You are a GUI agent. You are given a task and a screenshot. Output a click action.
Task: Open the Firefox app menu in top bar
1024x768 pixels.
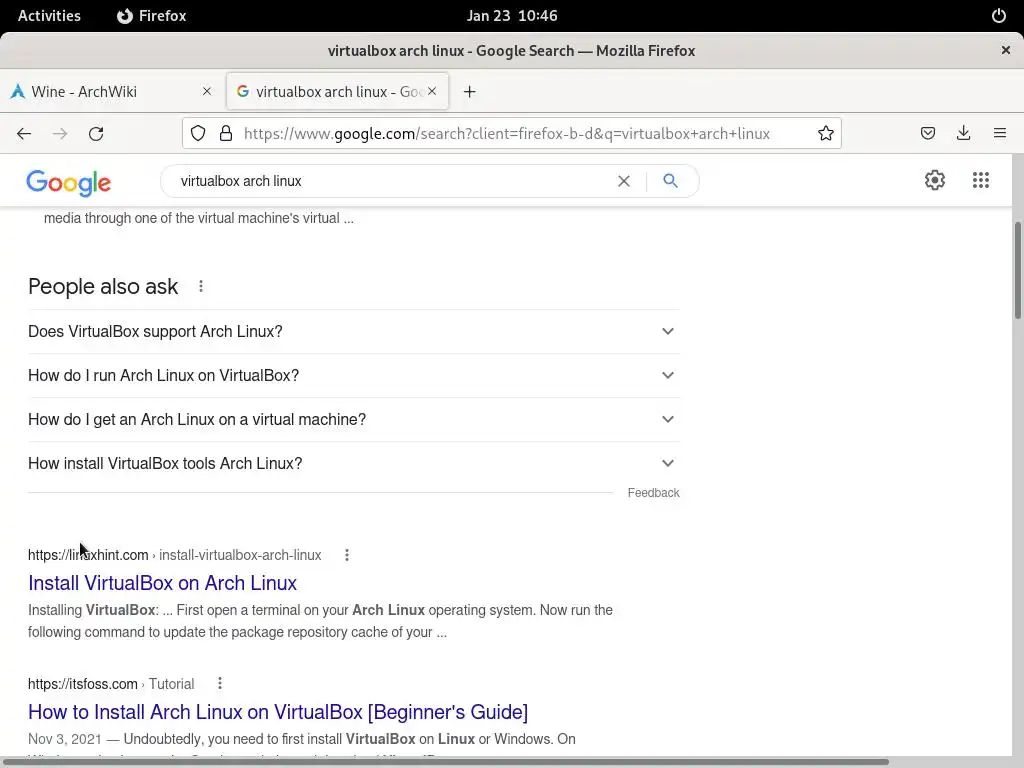tap(152, 16)
